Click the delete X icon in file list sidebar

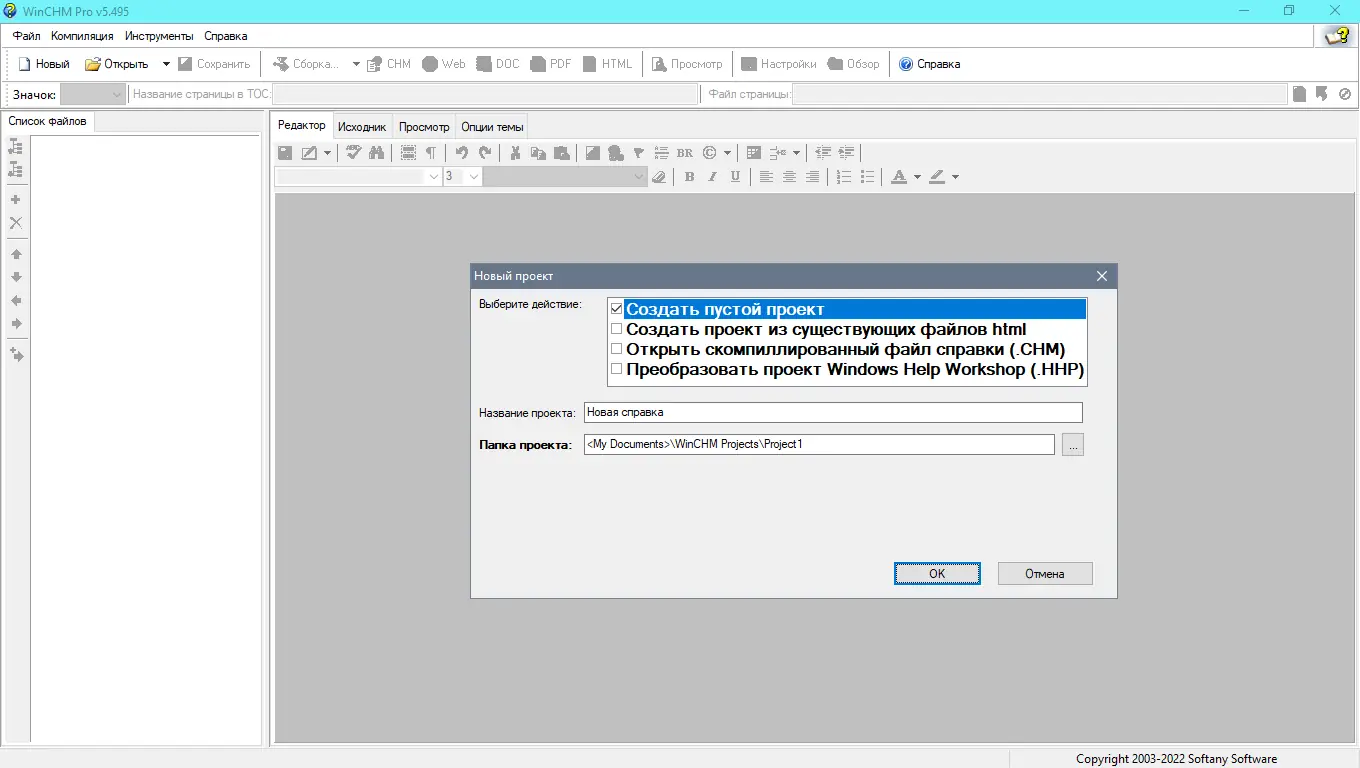click(16, 223)
